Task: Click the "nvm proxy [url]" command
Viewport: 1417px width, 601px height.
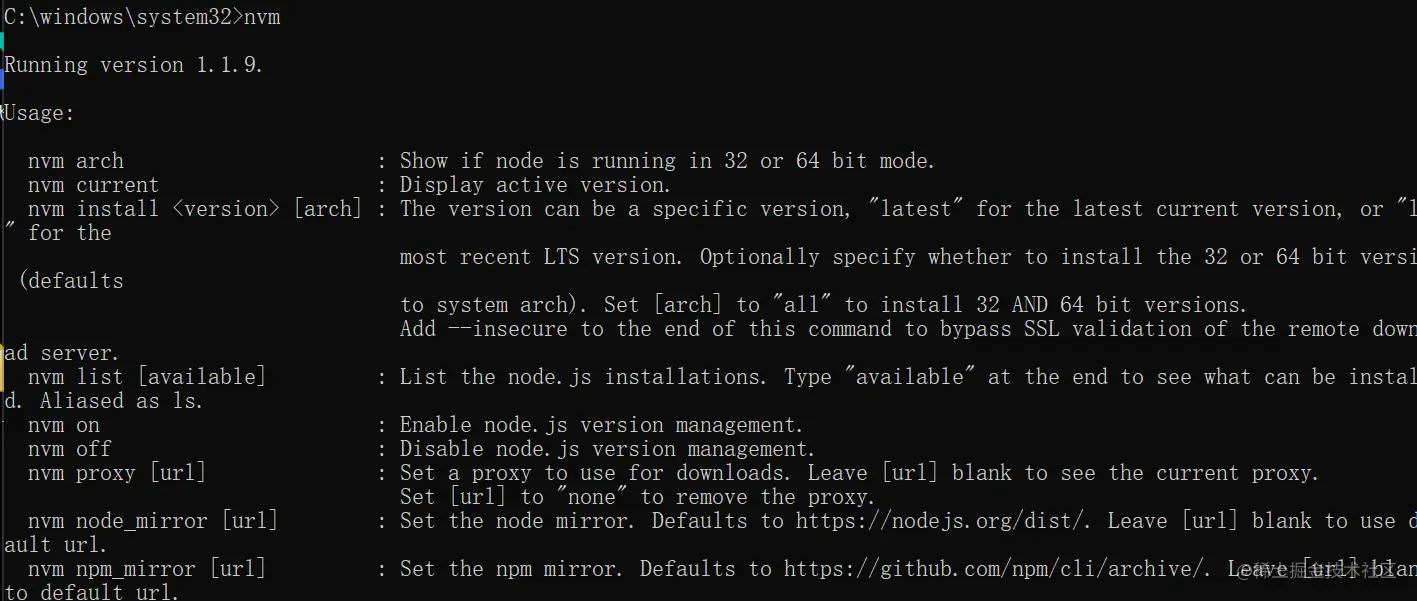Action: [117, 473]
